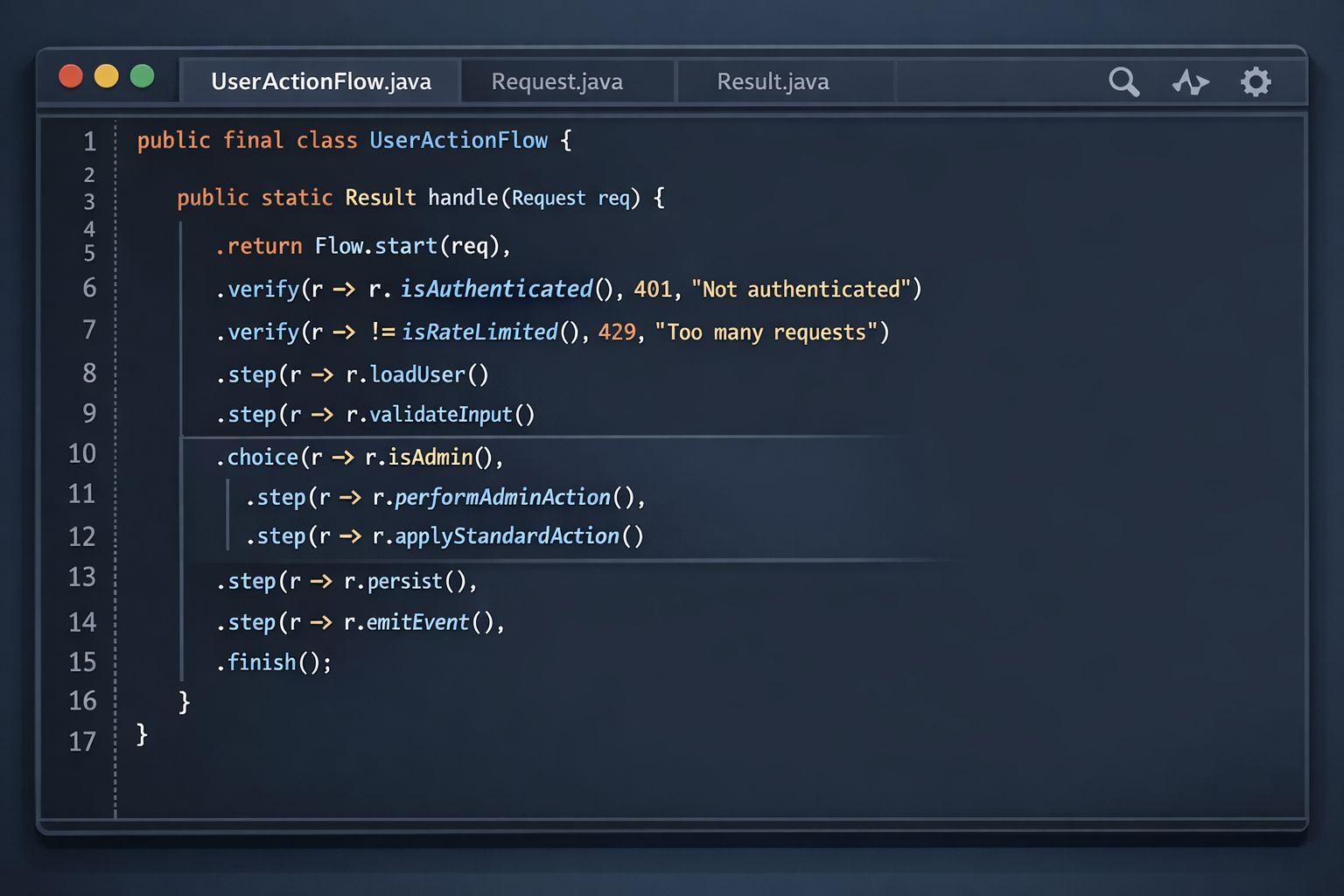Click line number 10 in the gutter

click(82, 453)
